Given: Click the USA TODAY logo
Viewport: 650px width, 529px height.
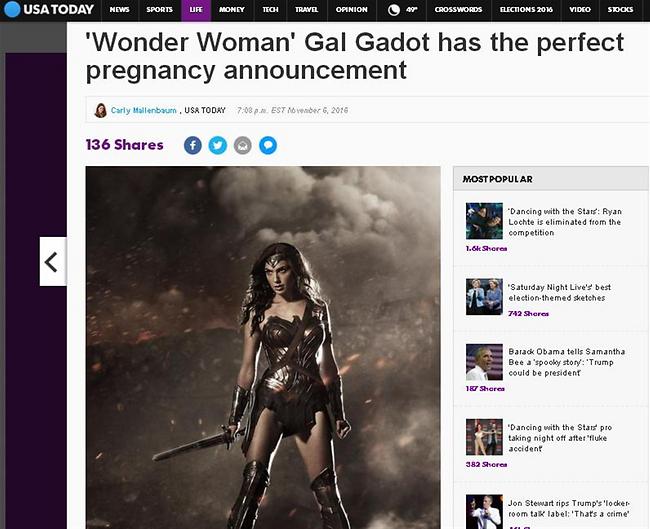Looking at the screenshot, I should tap(49, 10).
